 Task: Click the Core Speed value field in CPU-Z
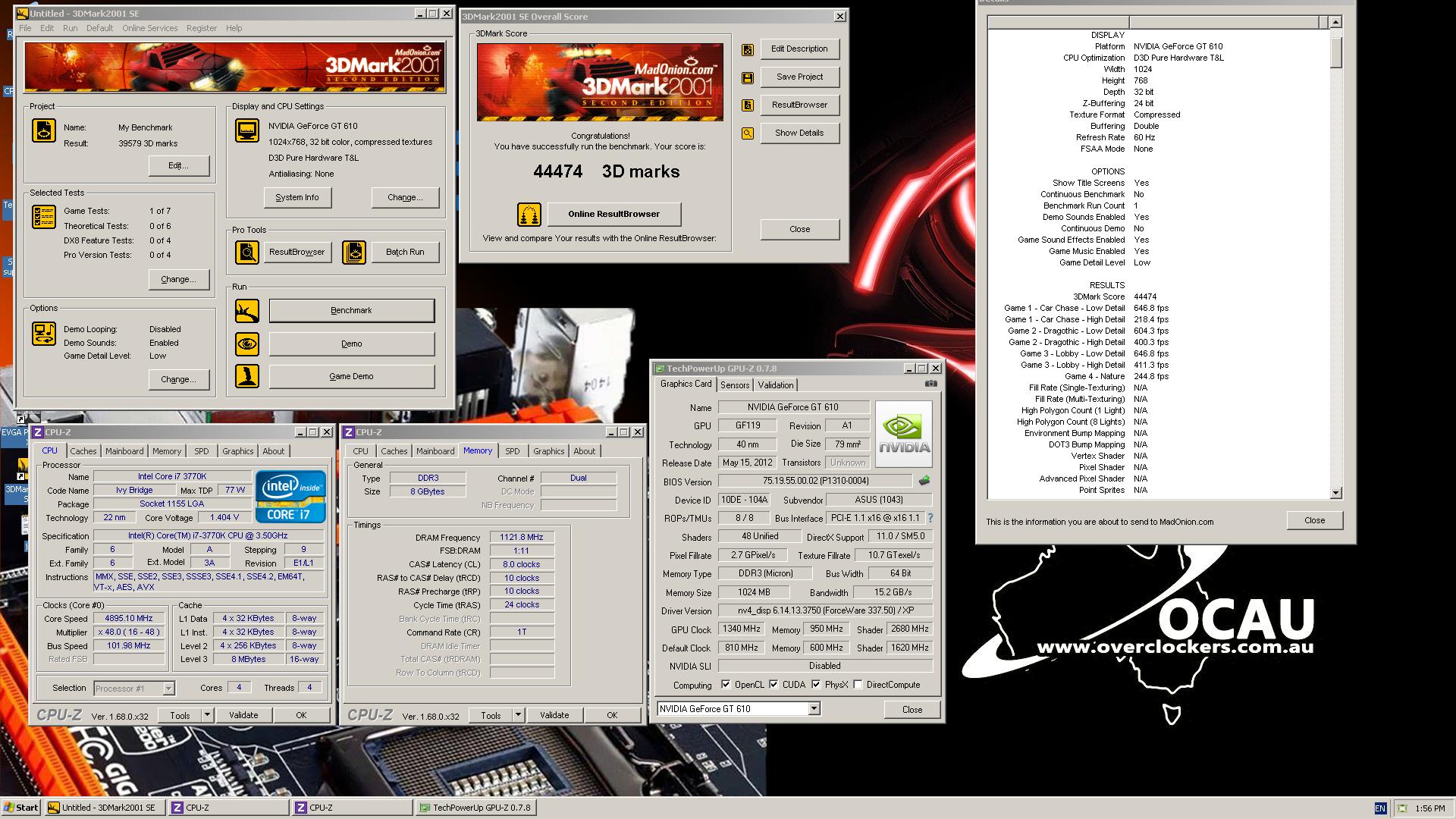pos(129,618)
